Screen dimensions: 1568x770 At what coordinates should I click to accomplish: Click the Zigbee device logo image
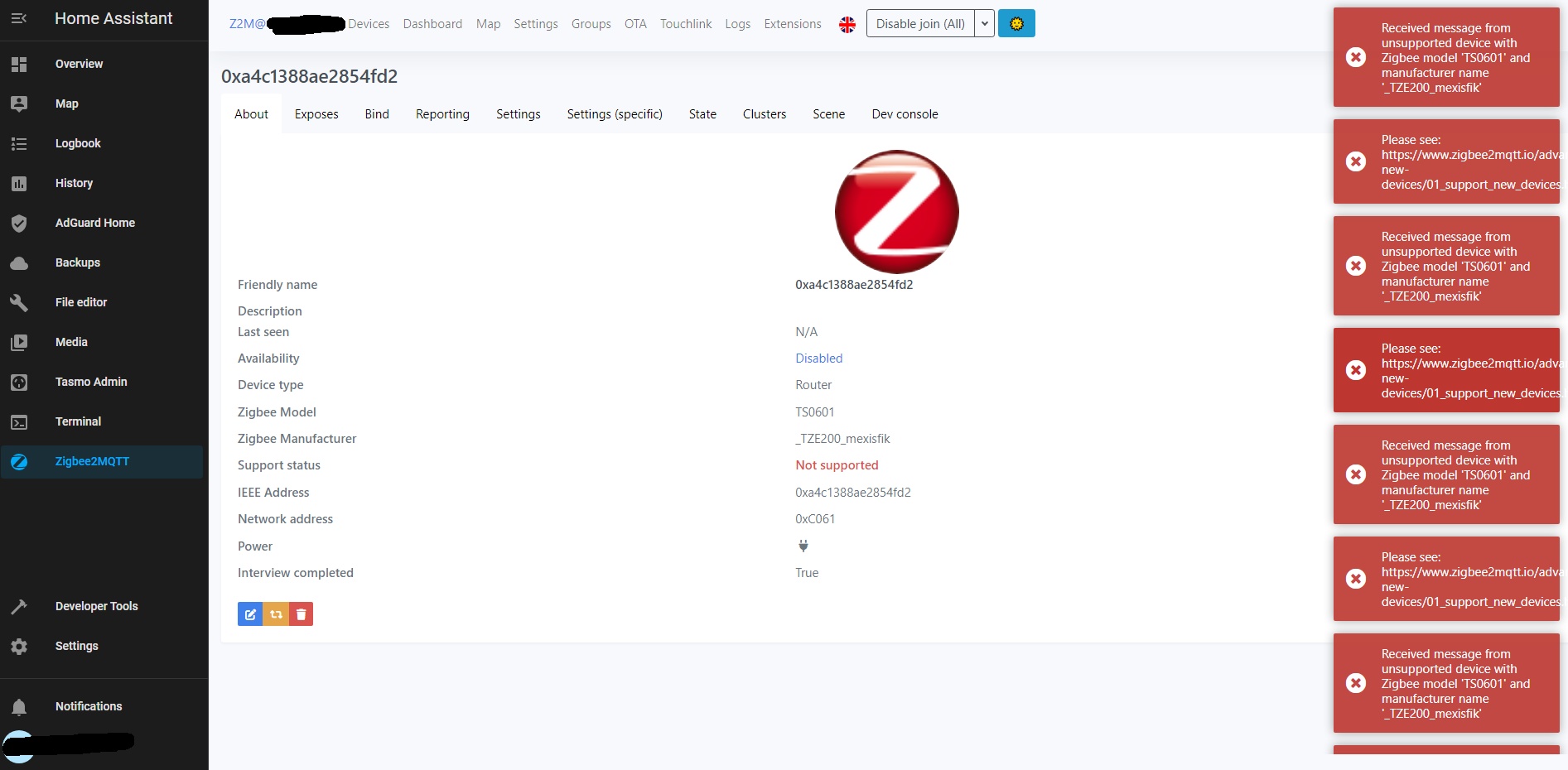[896, 212]
